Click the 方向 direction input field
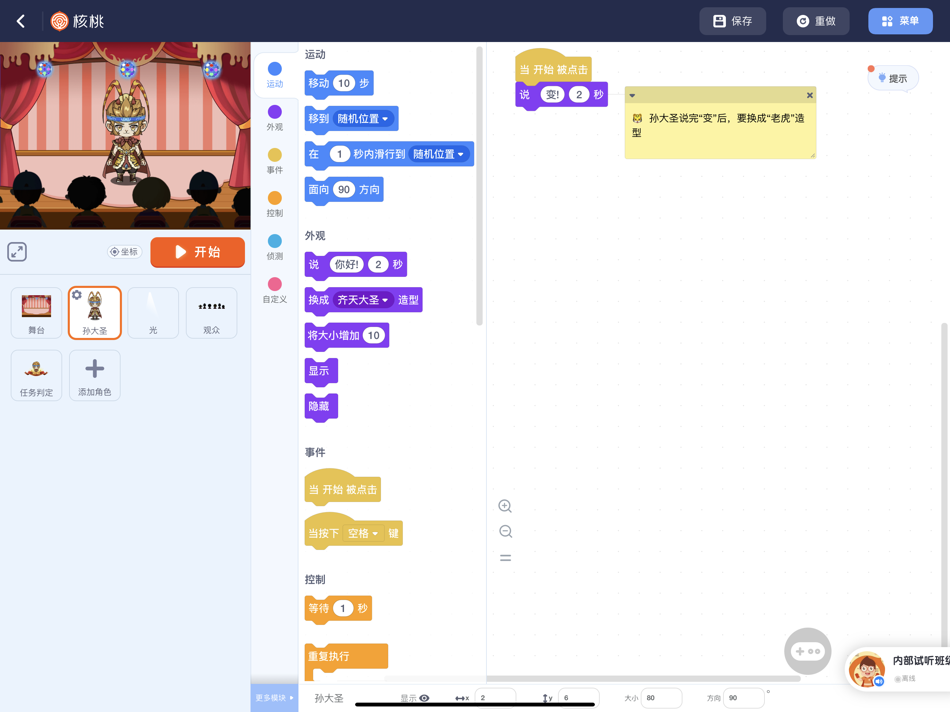 (744, 698)
